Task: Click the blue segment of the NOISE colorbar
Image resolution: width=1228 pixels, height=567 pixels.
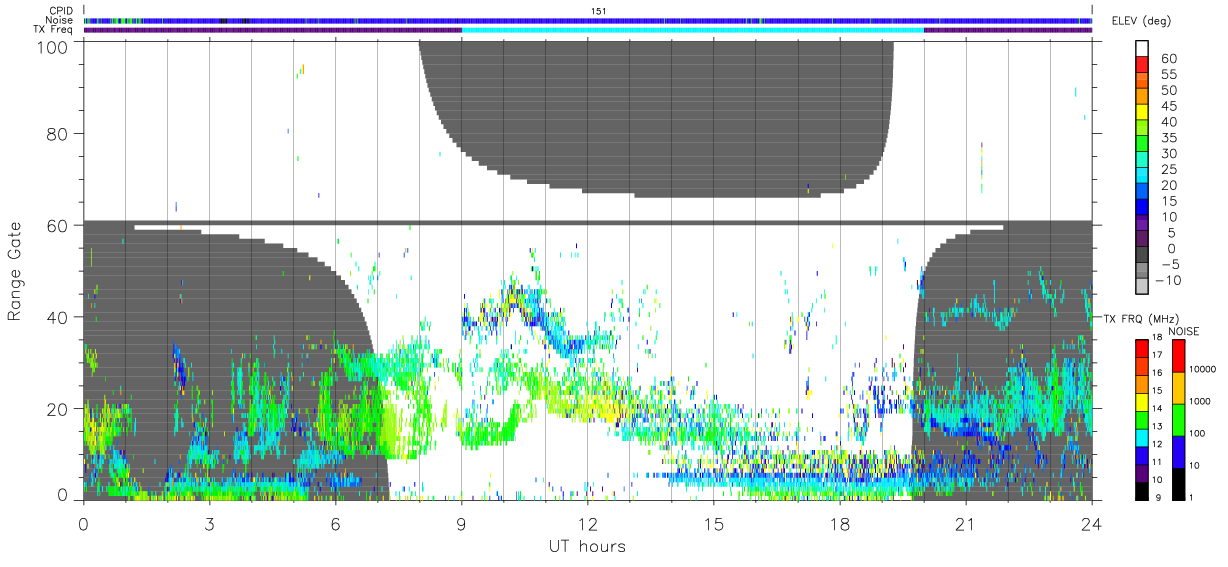Action: pyautogui.click(x=1178, y=452)
